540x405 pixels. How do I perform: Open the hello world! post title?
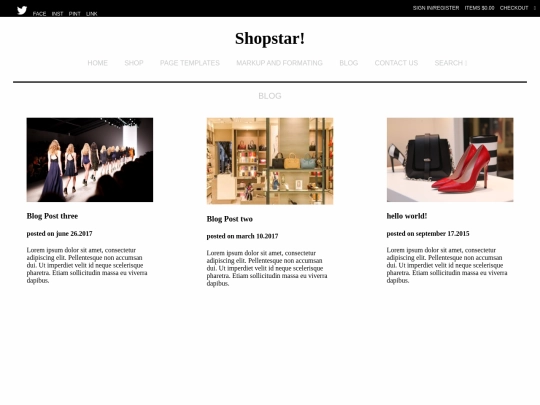(407, 216)
